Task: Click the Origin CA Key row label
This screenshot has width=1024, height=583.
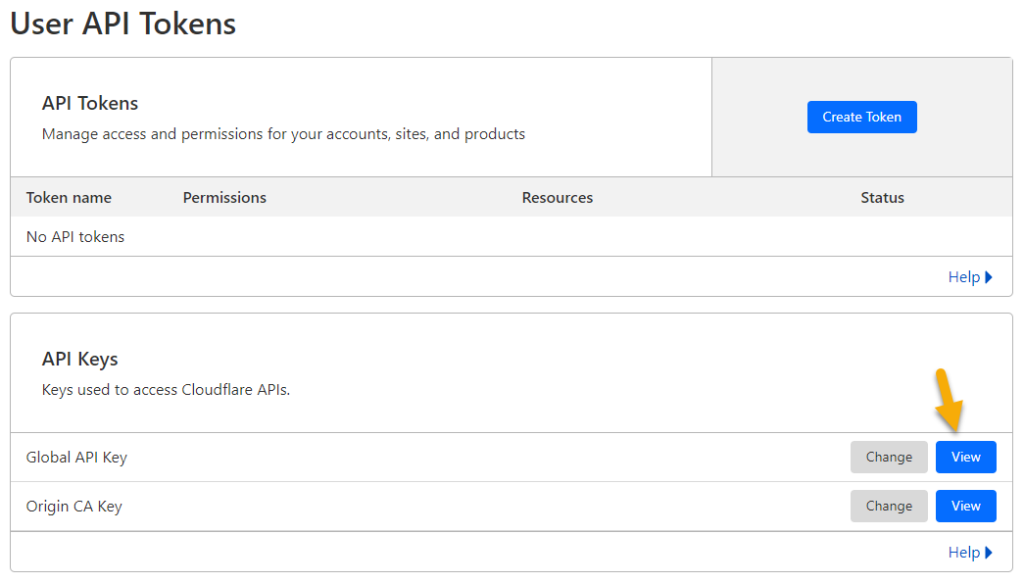Action: click(x=74, y=506)
